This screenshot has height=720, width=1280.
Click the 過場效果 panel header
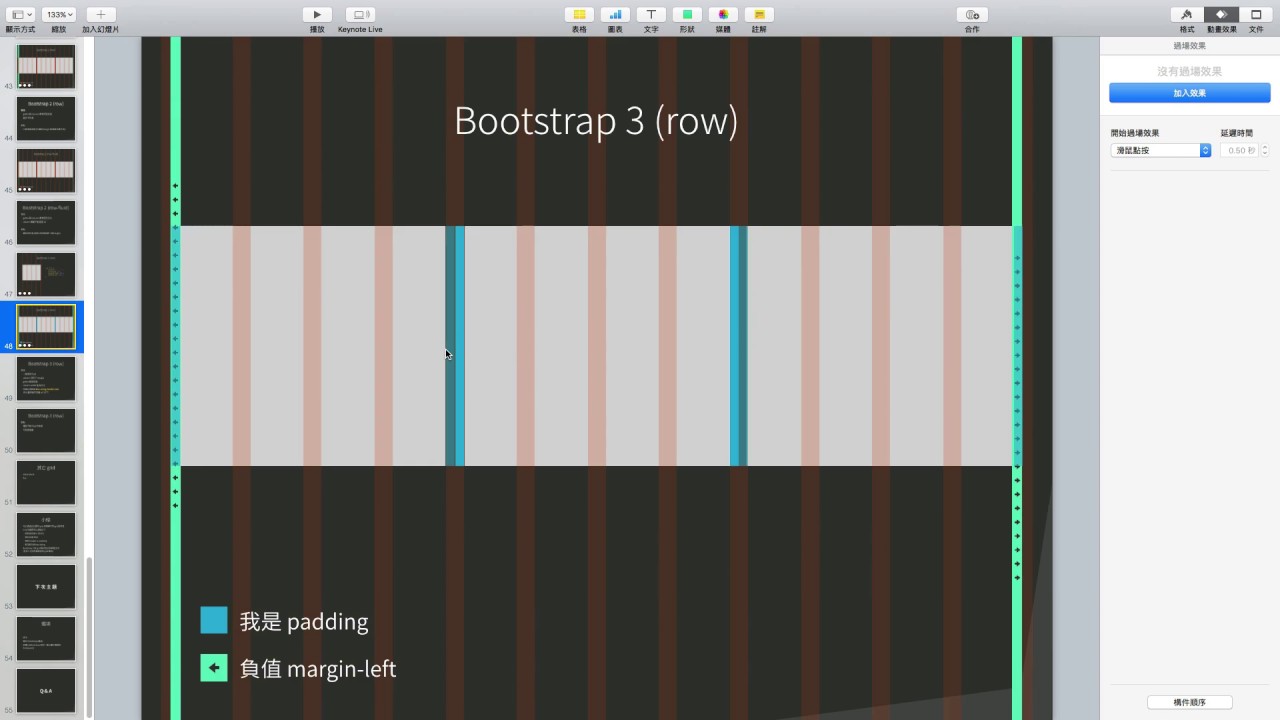click(x=1190, y=46)
